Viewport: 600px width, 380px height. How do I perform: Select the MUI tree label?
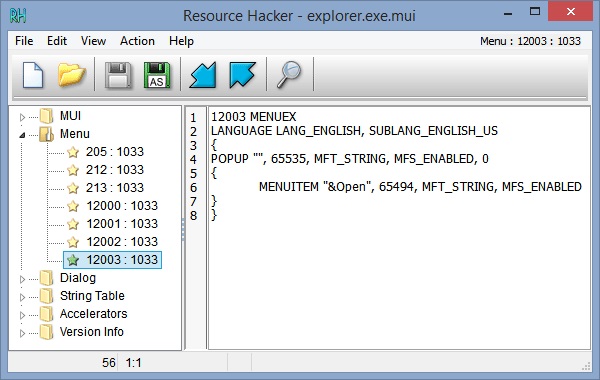70,116
